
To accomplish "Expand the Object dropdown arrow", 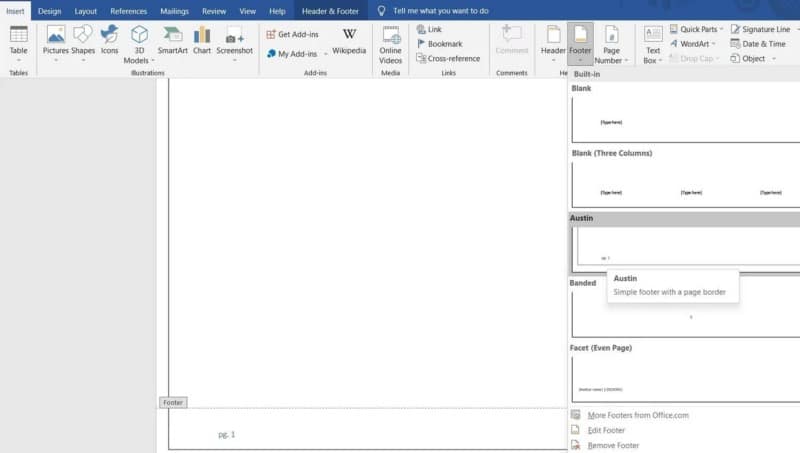I will point(774,59).
